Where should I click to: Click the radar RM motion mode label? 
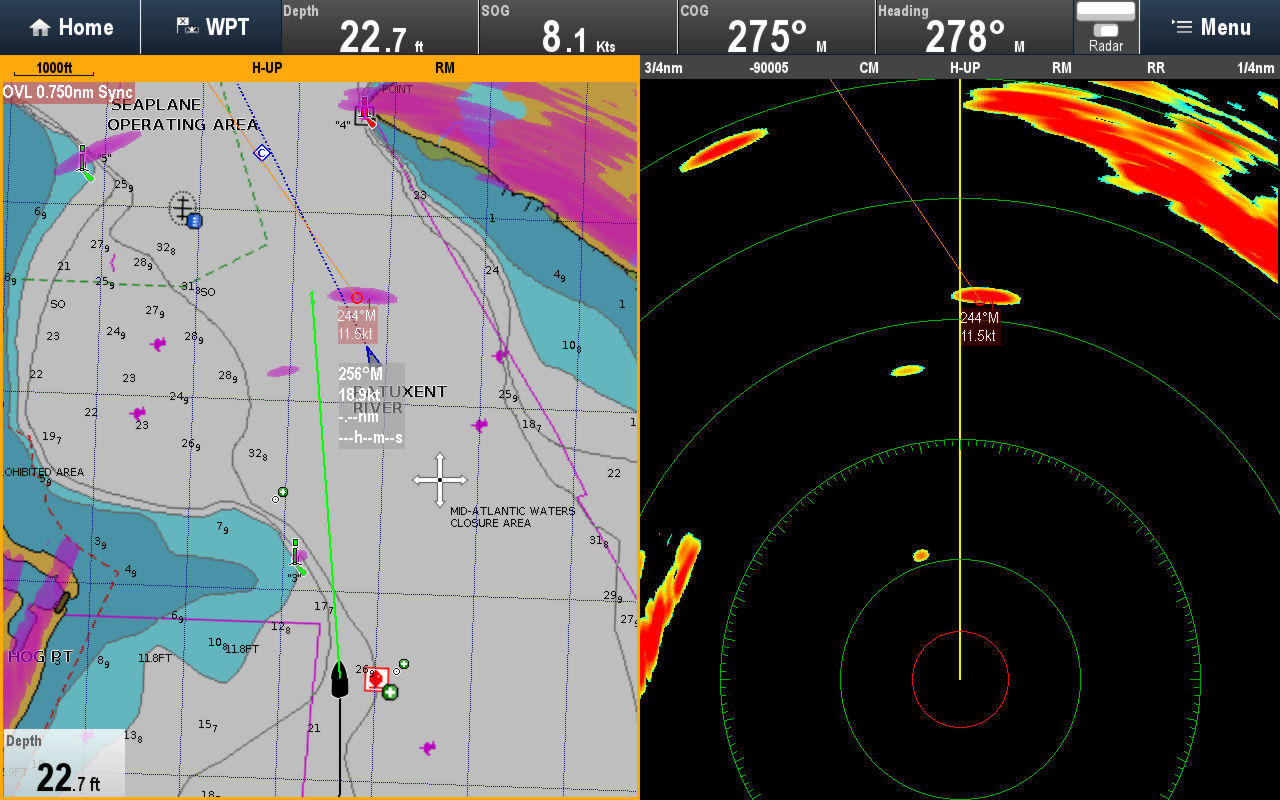(x=1062, y=68)
